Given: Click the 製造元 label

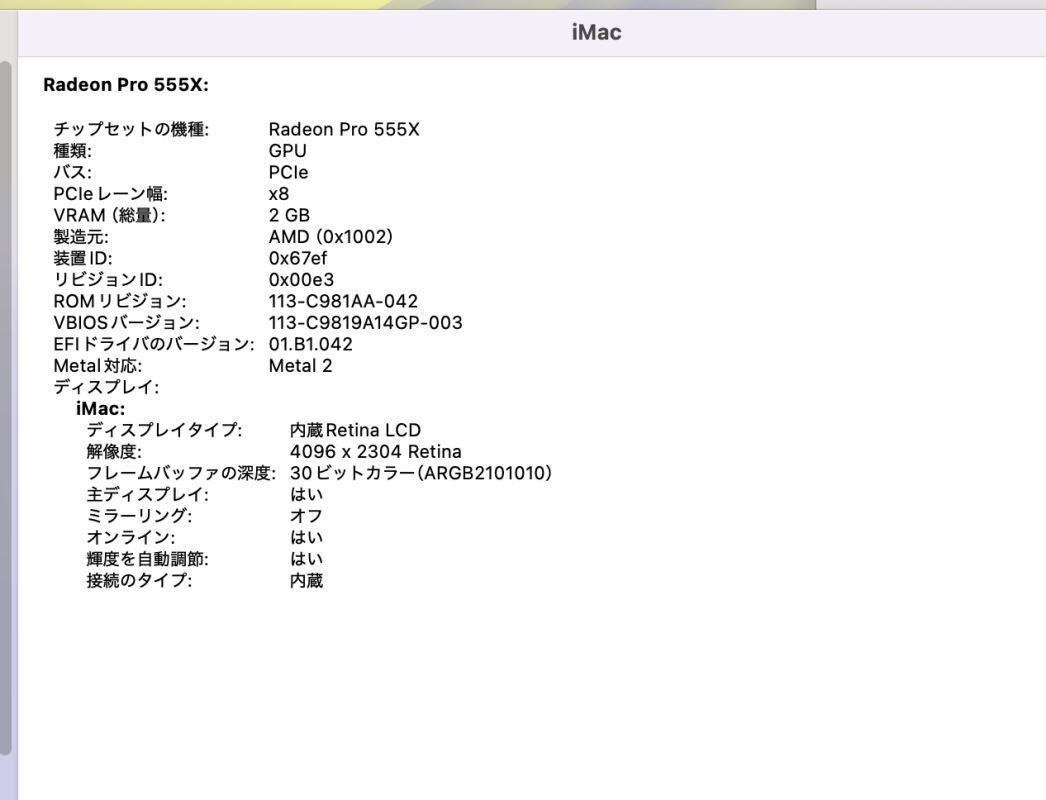Looking at the screenshot, I should pyautogui.click(x=81, y=237).
